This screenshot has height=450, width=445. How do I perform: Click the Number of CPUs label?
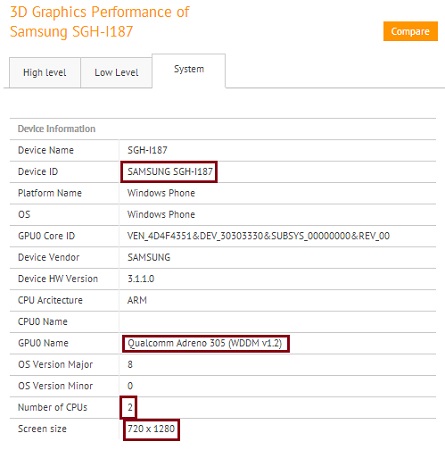pos(53,407)
